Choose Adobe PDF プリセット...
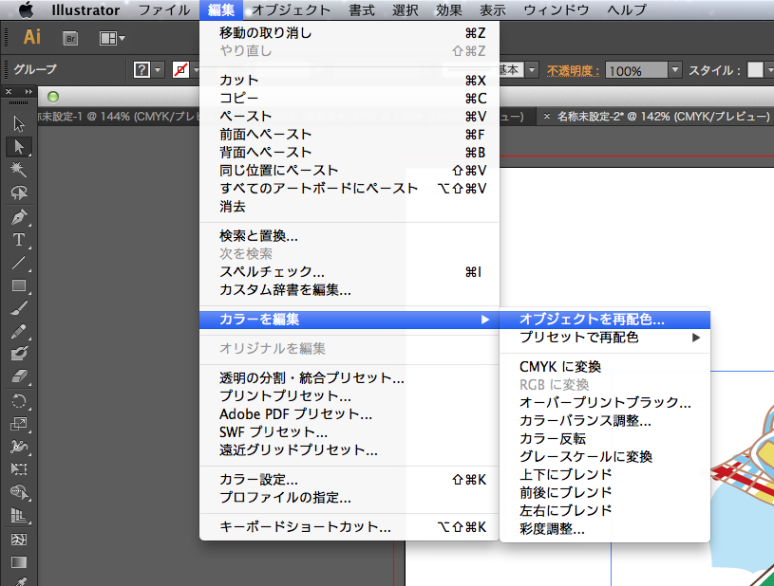This screenshot has height=586, width=774. [349, 414]
